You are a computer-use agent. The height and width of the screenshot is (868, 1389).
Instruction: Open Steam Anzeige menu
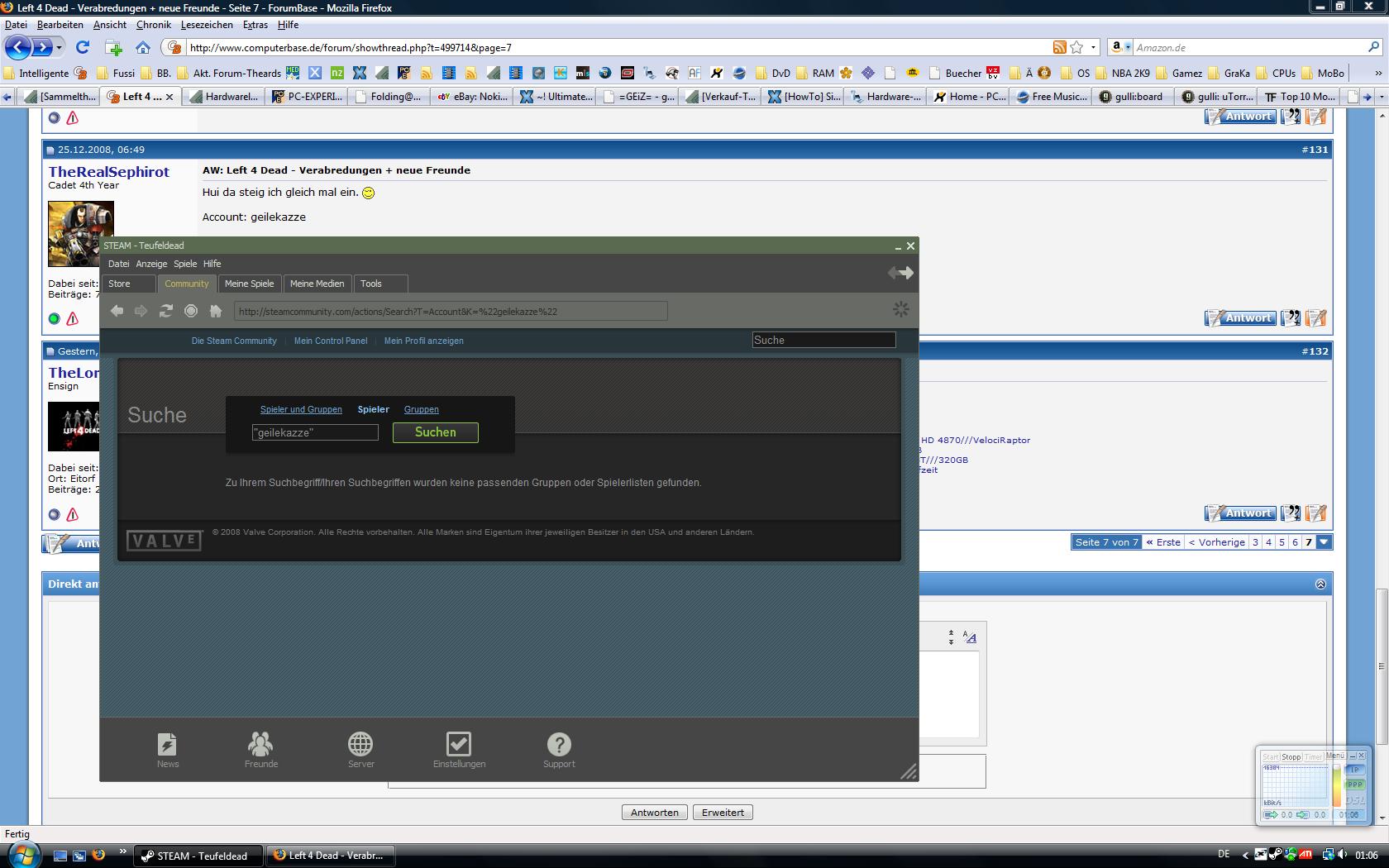151,264
